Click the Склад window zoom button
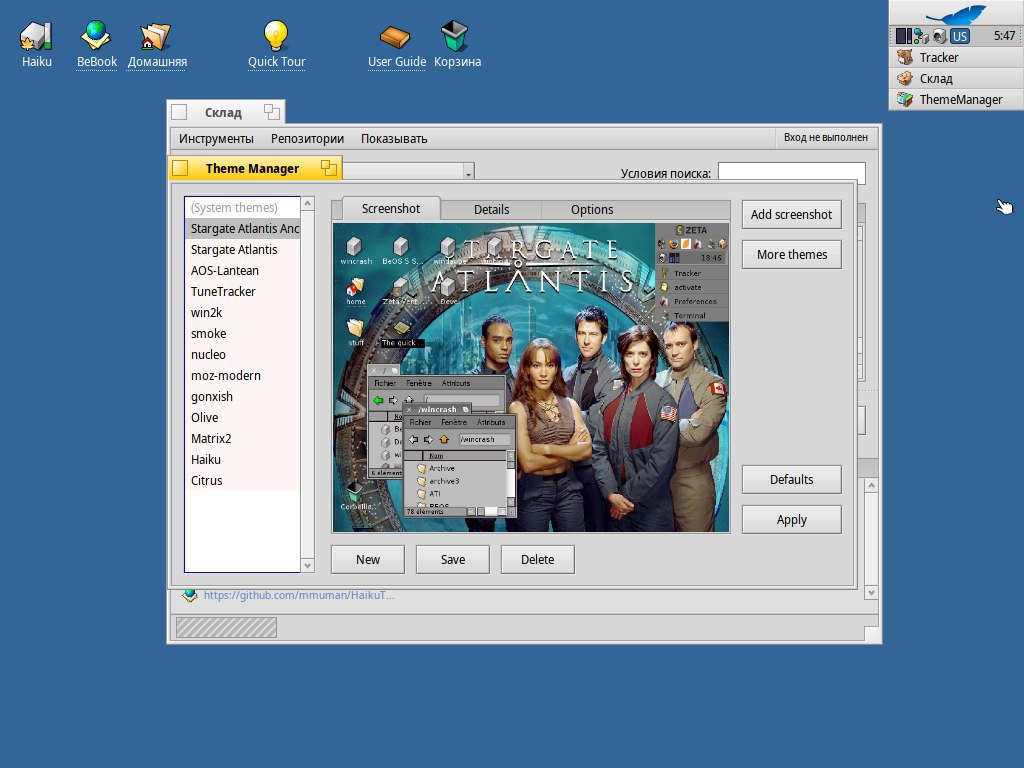The width and height of the screenshot is (1024, 768). 272,112
